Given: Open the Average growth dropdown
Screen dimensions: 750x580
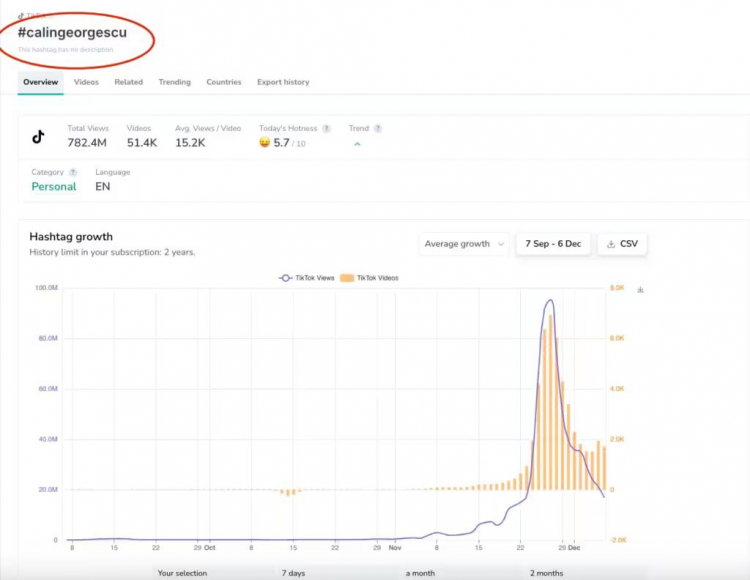Looking at the screenshot, I should (464, 244).
